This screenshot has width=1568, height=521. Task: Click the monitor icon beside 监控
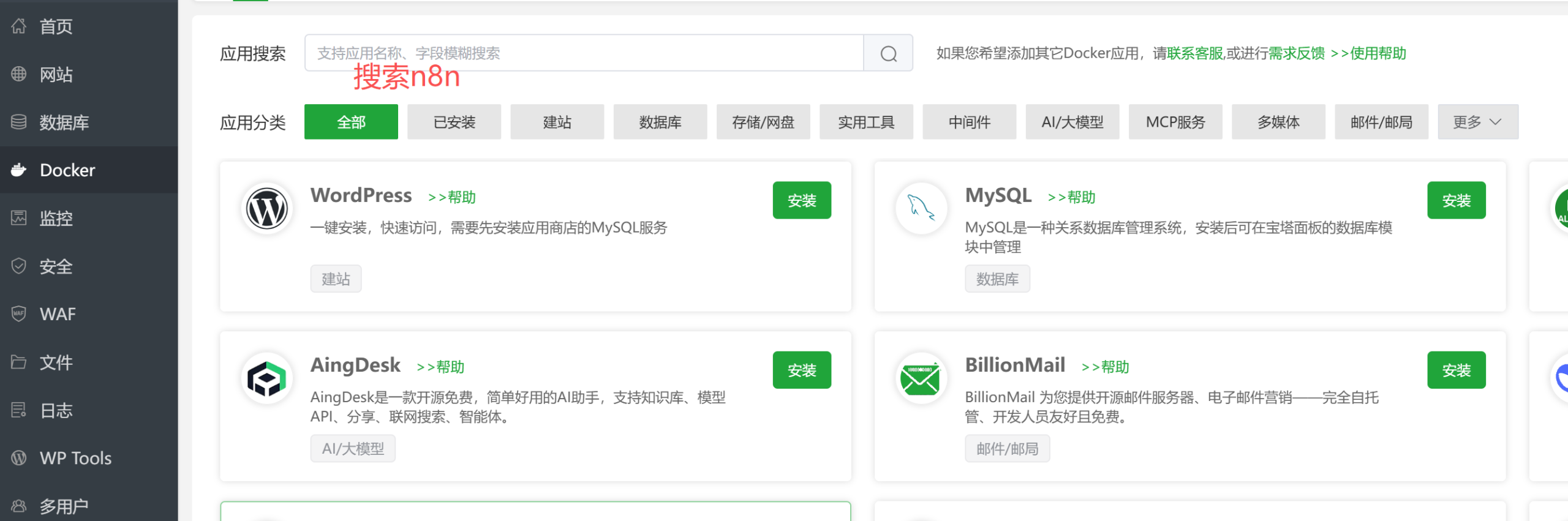pyautogui.click(x=19, y=217)
